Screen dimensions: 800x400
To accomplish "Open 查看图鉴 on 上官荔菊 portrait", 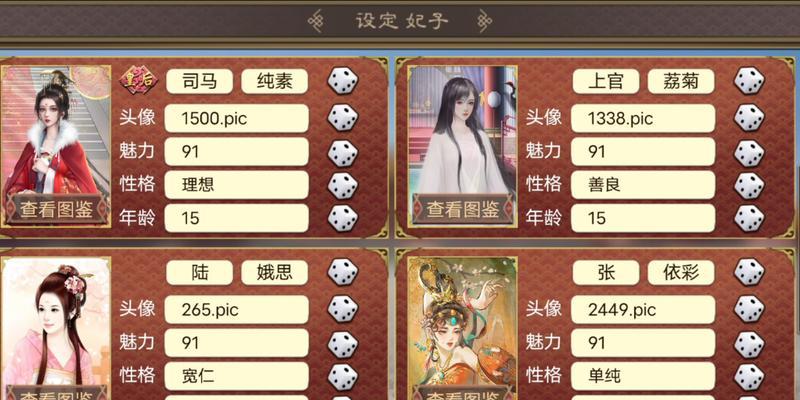I will pyautogui.click(x=463, y=209).
